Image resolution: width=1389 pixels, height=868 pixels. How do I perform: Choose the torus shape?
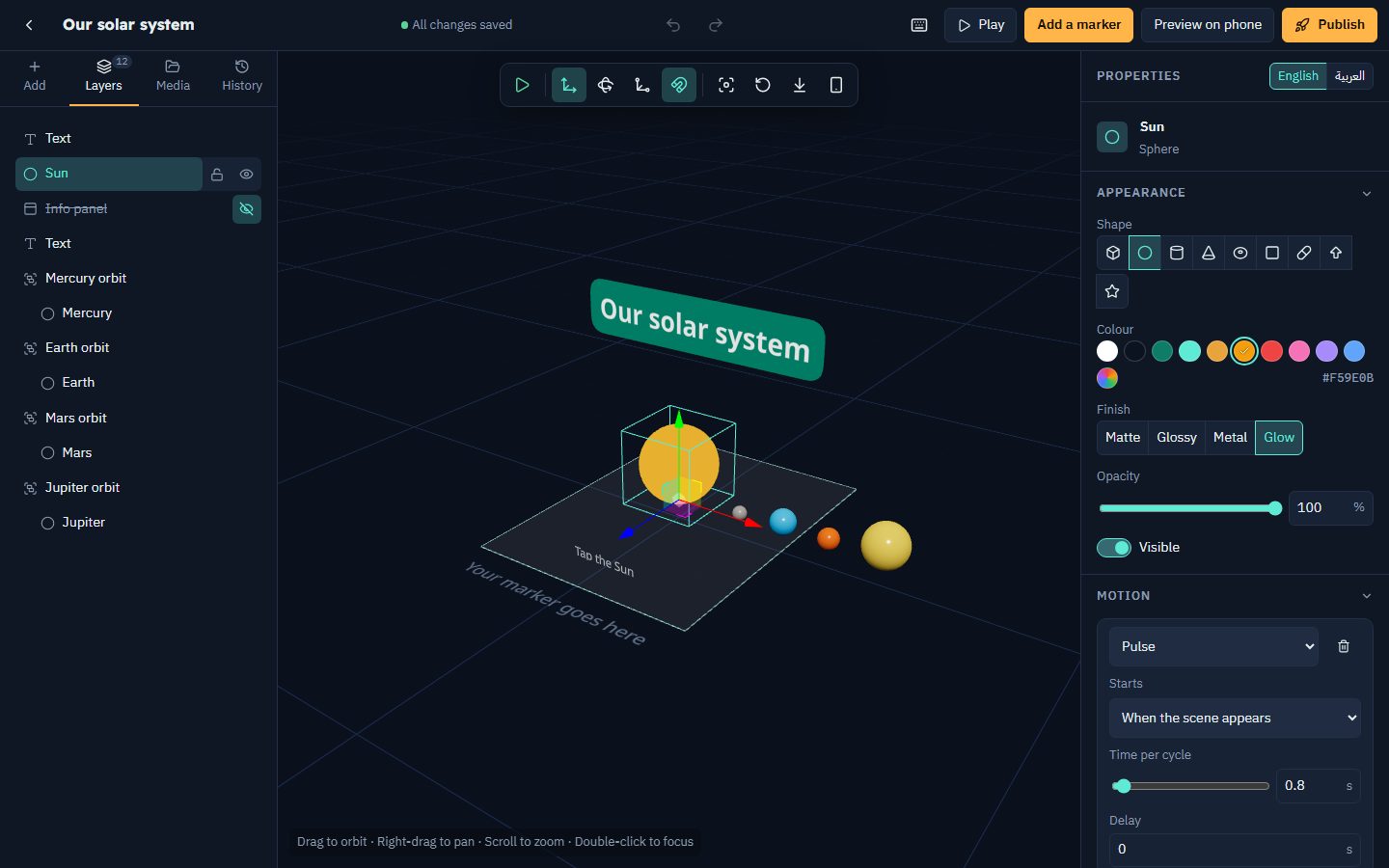point(1240,253)
